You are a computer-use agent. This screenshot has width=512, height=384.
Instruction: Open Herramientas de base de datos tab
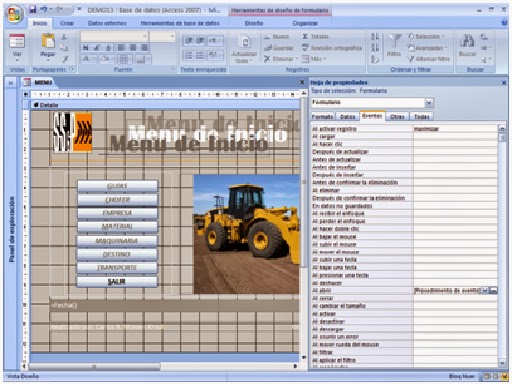[x=180, y=23]
